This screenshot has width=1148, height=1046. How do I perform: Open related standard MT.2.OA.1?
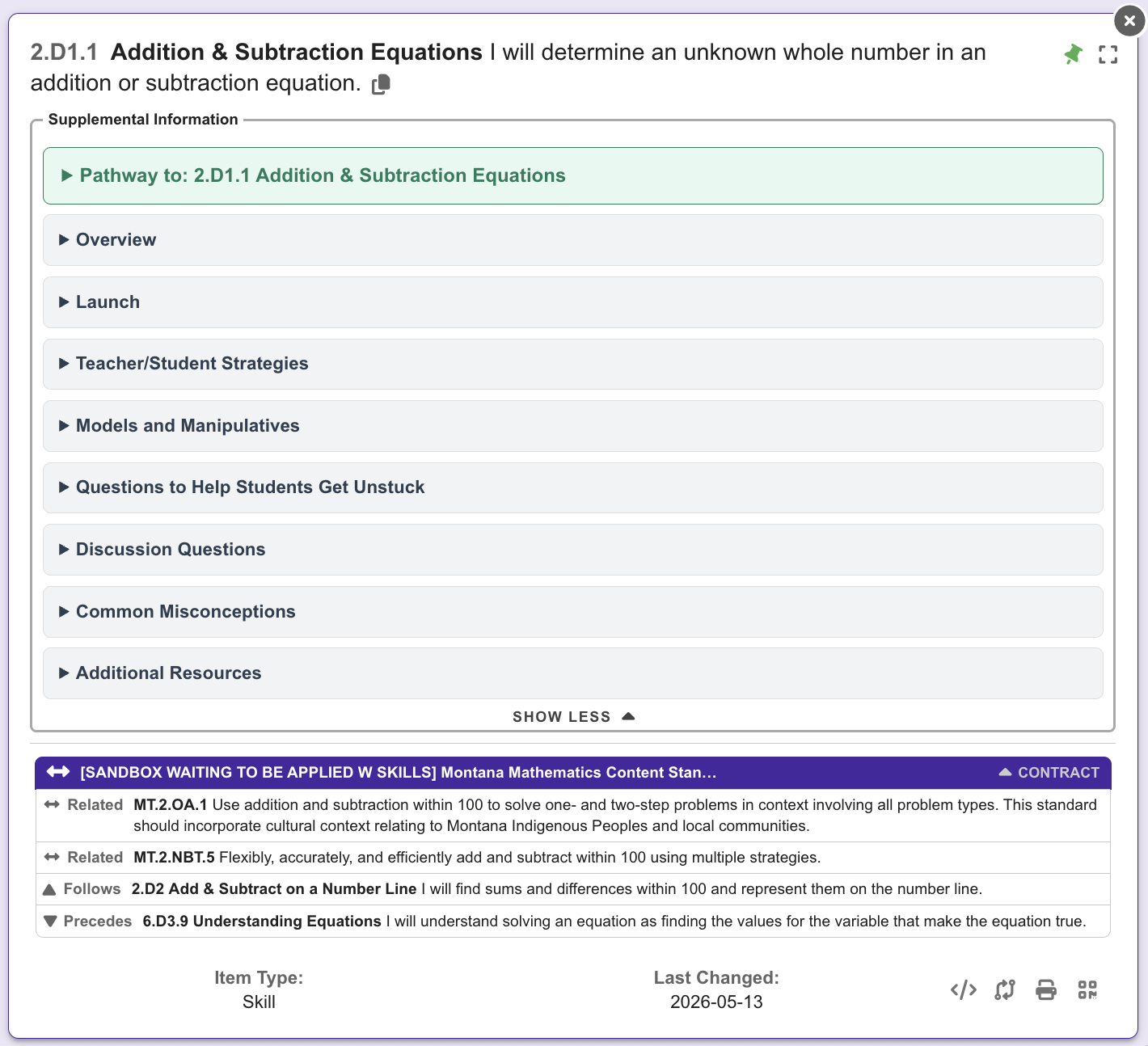[615, 815]
